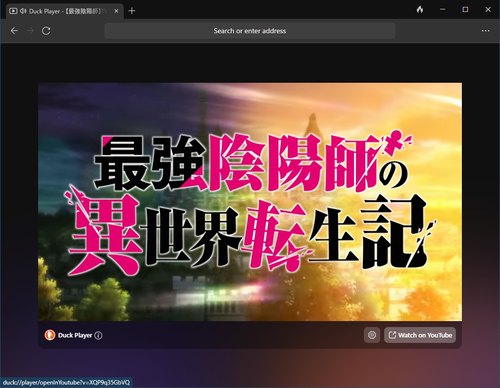Image resolution: width=500 pixels, height=388 pixels.
Task: Reload the page with the refresh icon
Action: coord(46,31)
